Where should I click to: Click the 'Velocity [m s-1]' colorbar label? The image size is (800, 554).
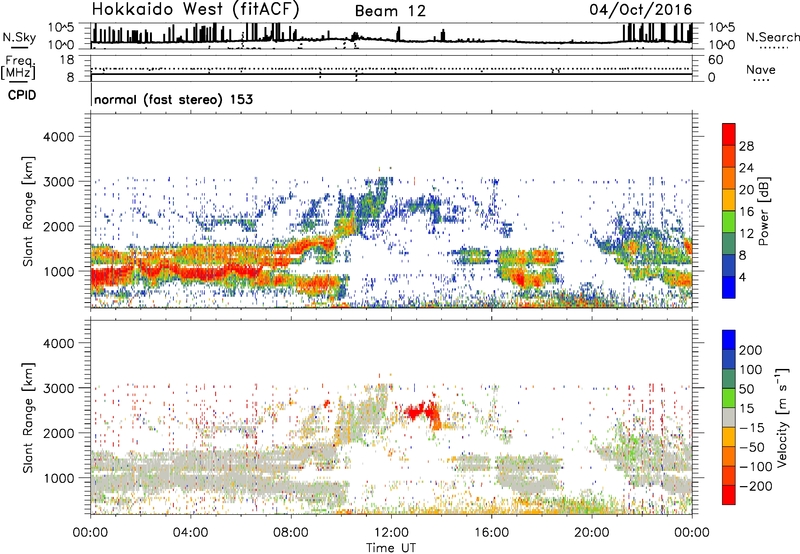pos(782,418)
